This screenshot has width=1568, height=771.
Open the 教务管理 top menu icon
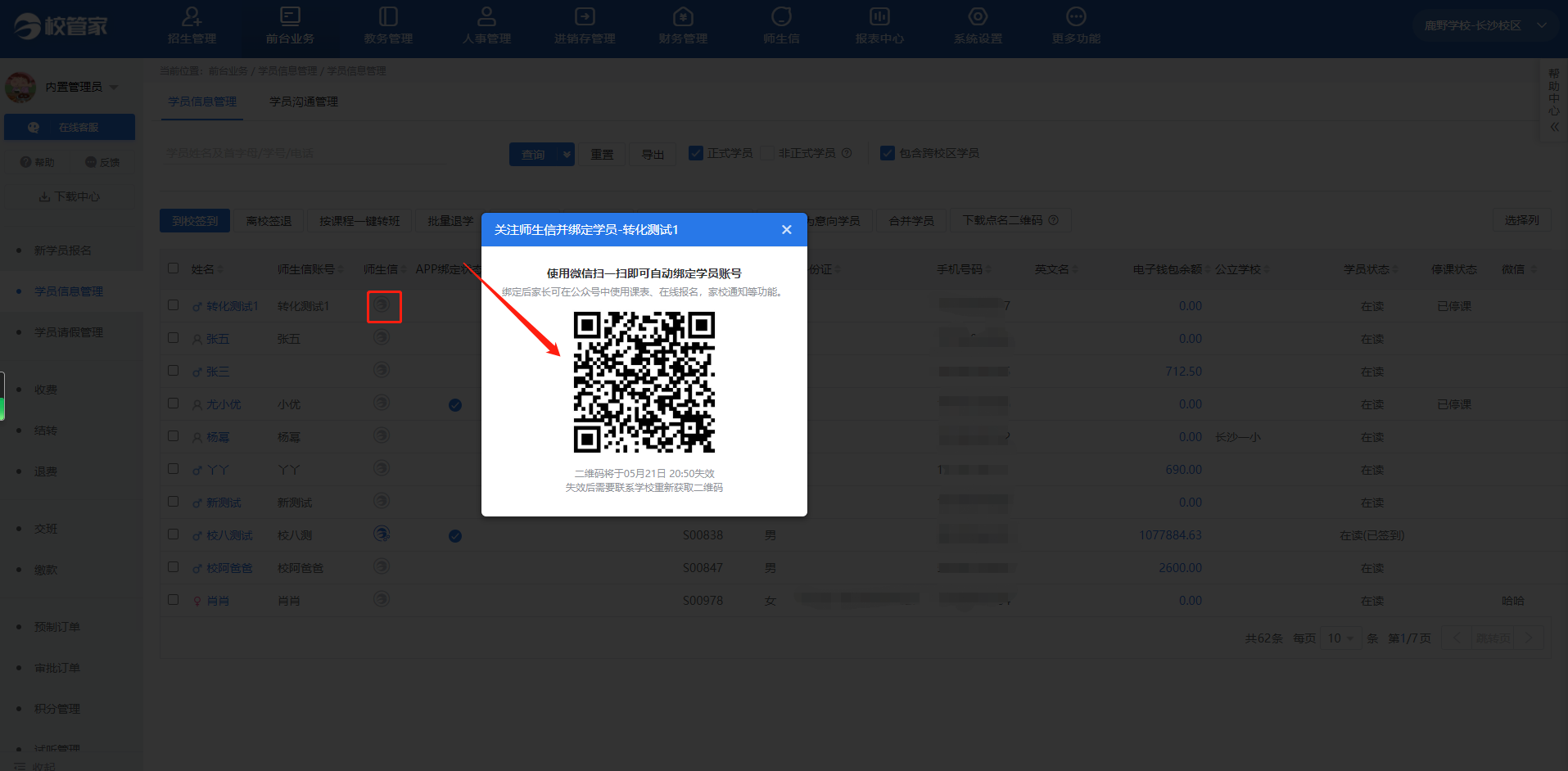click(x=388, y=16)
